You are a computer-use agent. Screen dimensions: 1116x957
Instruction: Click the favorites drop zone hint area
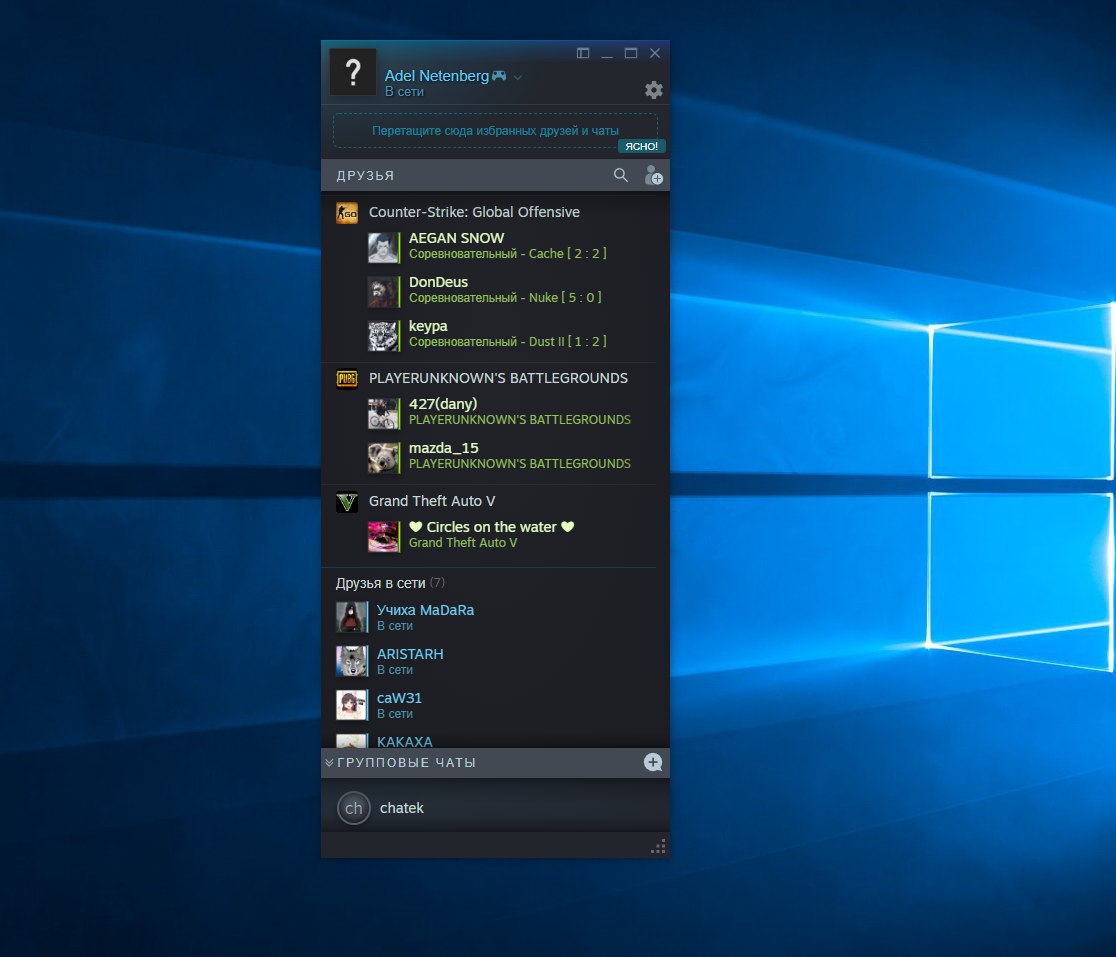point(495,131)
